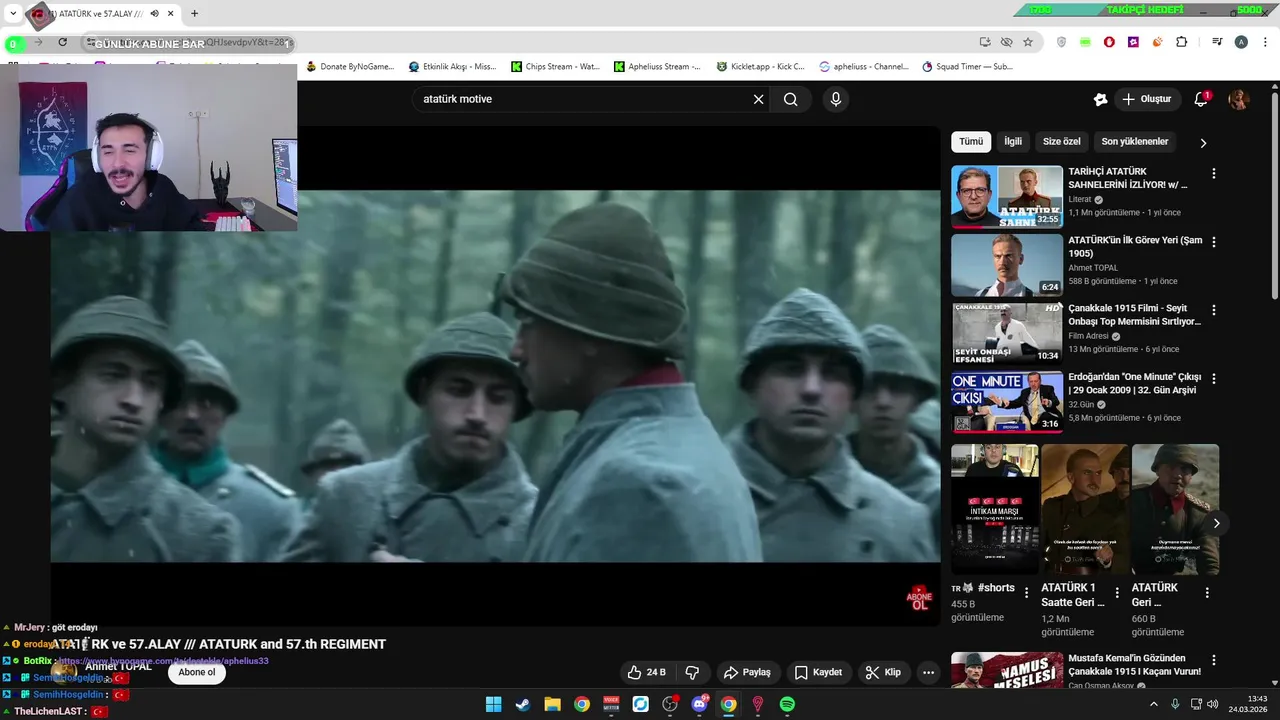1280x720 pixels.
Task: Open the gray shield extension
Action: (1061, 42)
